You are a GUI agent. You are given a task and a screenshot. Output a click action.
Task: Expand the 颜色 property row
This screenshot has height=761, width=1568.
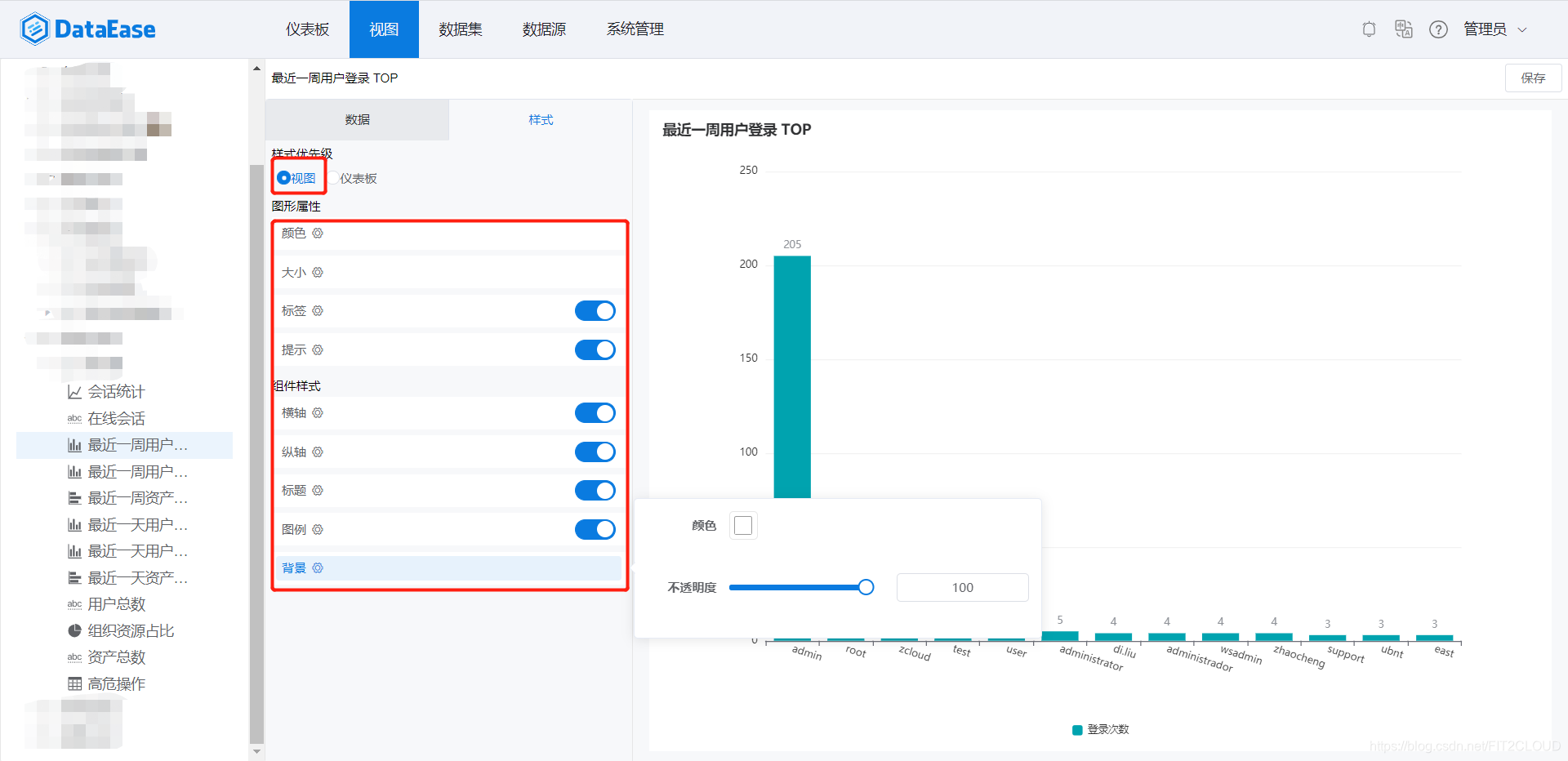tap(448, 234)
